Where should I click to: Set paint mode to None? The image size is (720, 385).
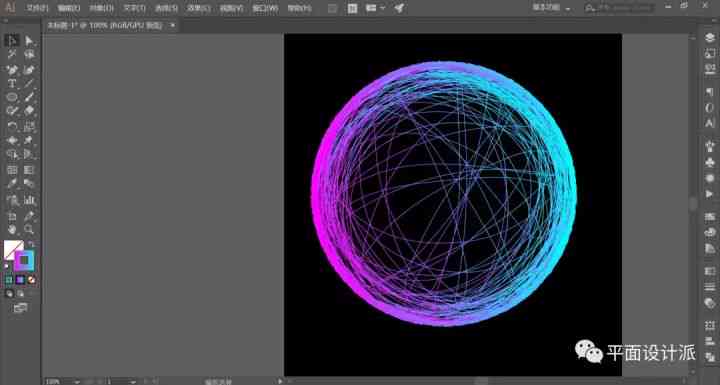click(31, 280)
